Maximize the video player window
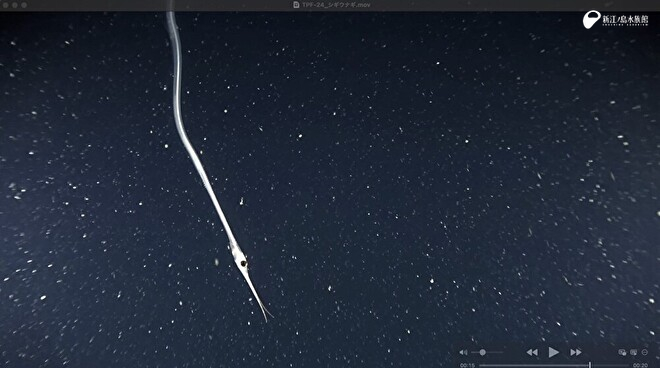Screen dimensions: 660x368 24,5
